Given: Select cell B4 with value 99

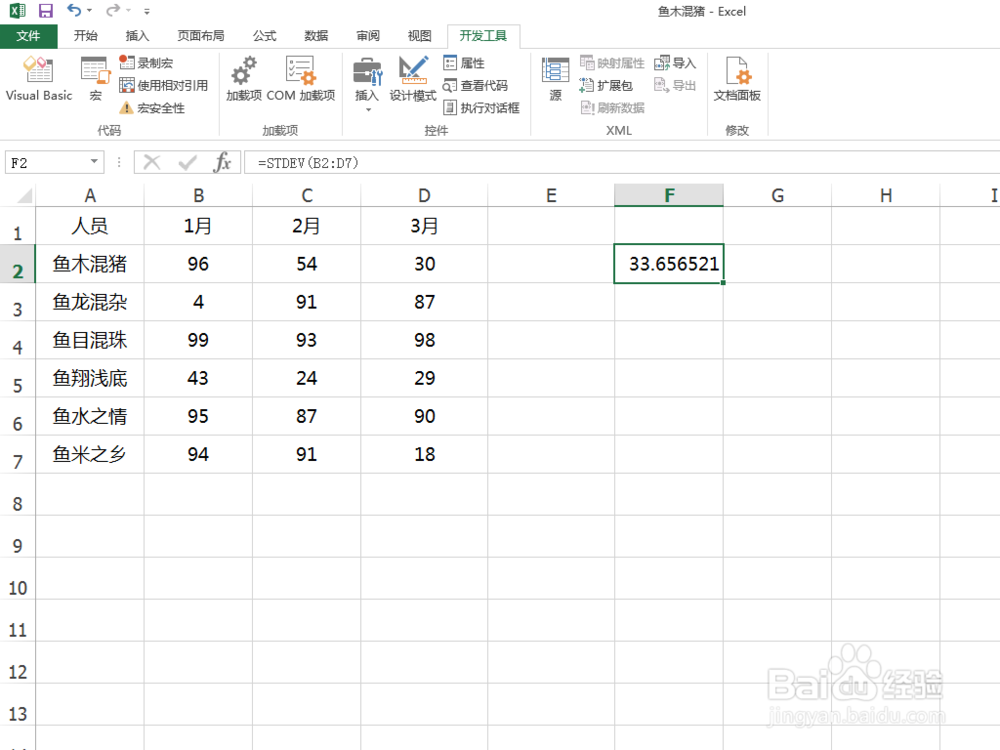Looking at the screenshot, I should pyautogui.click(x=198, y=340).
